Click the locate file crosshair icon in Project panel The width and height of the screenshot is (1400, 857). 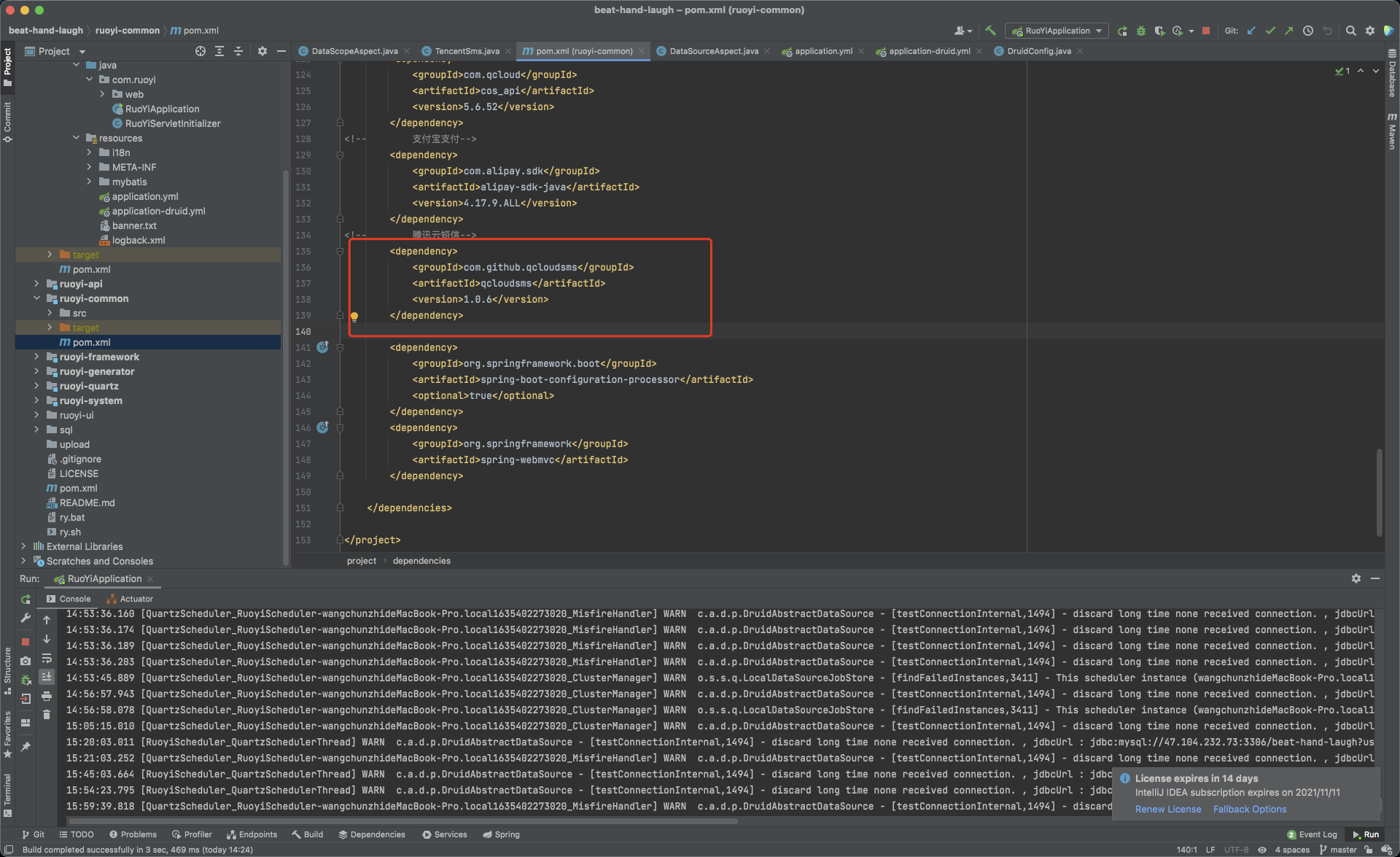coord(201,51)
